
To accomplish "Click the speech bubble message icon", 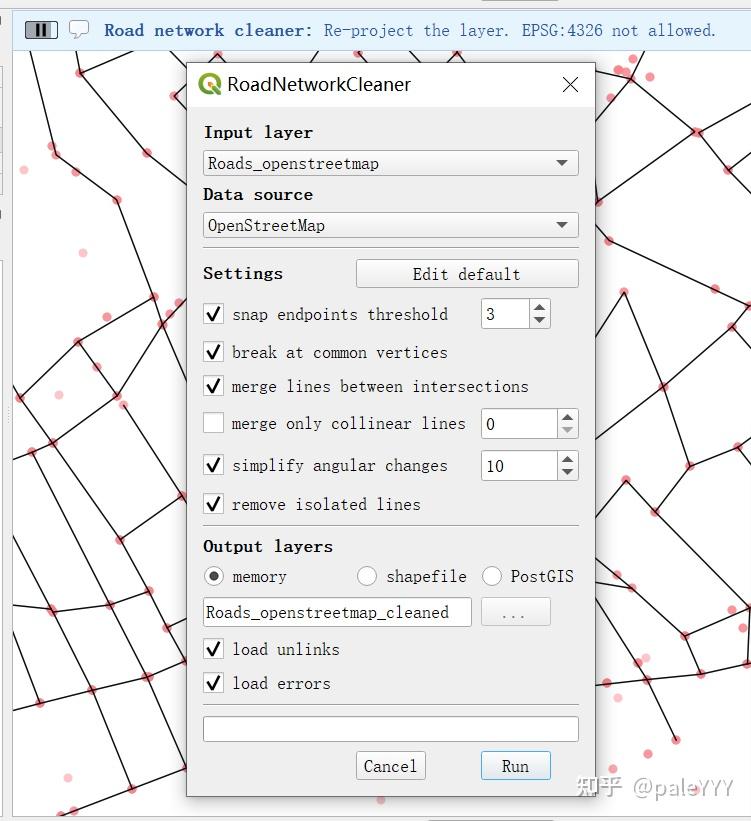I will tap(79, 29).
